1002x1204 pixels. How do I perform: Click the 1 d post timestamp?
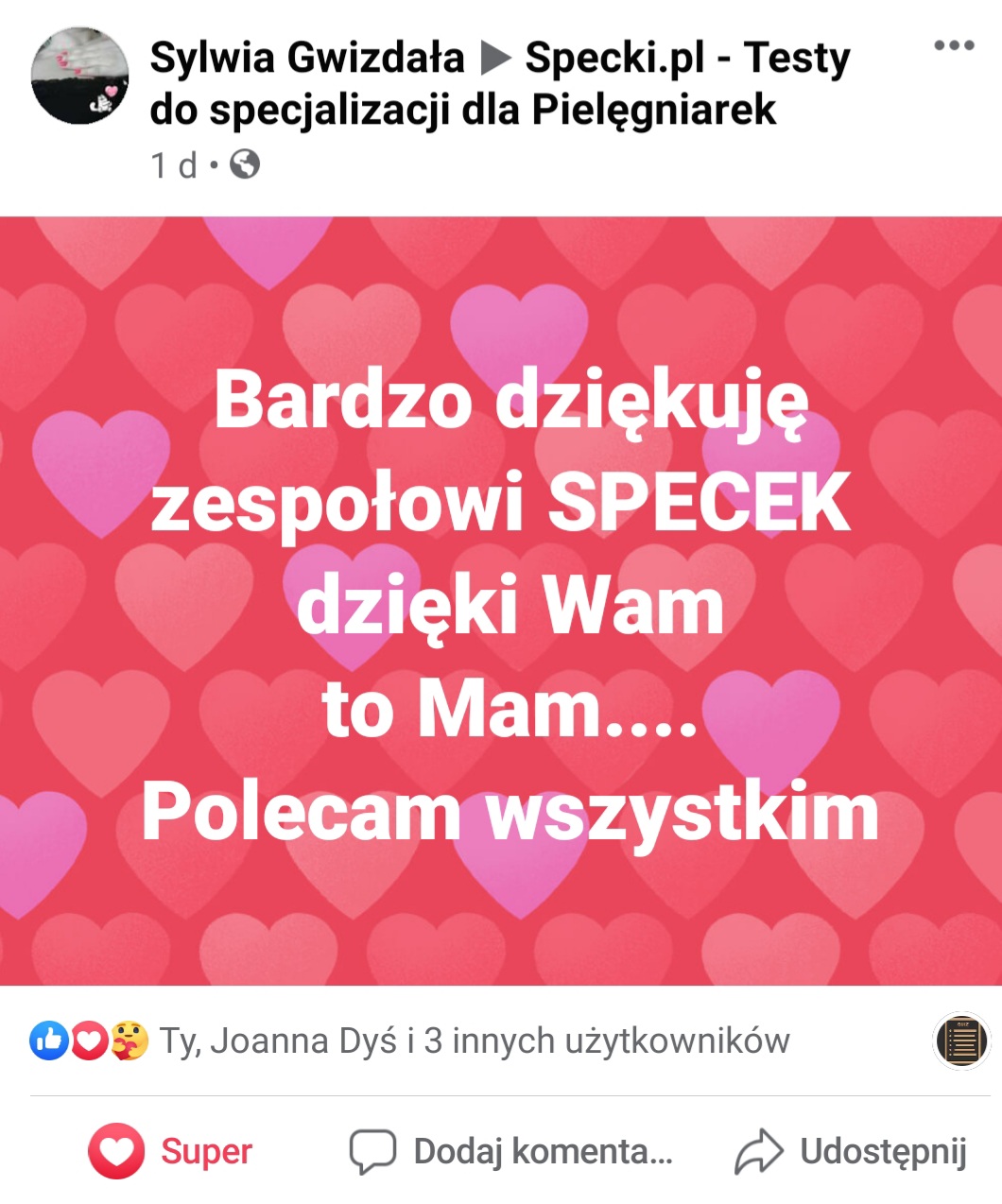(174, 165)
